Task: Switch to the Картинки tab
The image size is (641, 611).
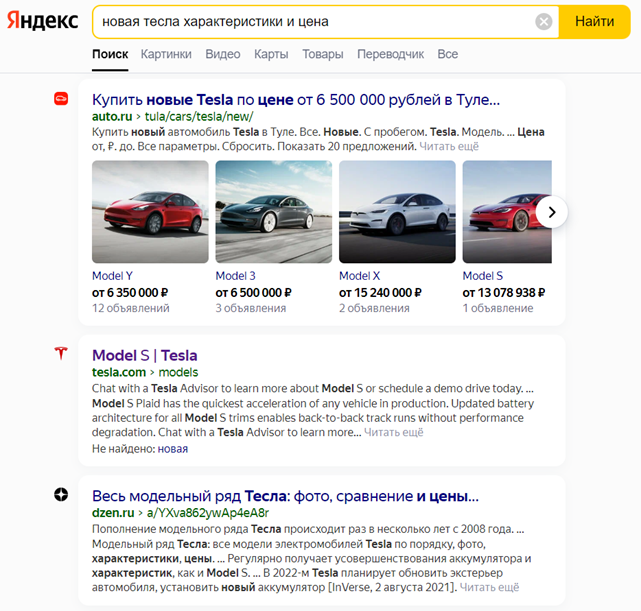Action: 166,54
